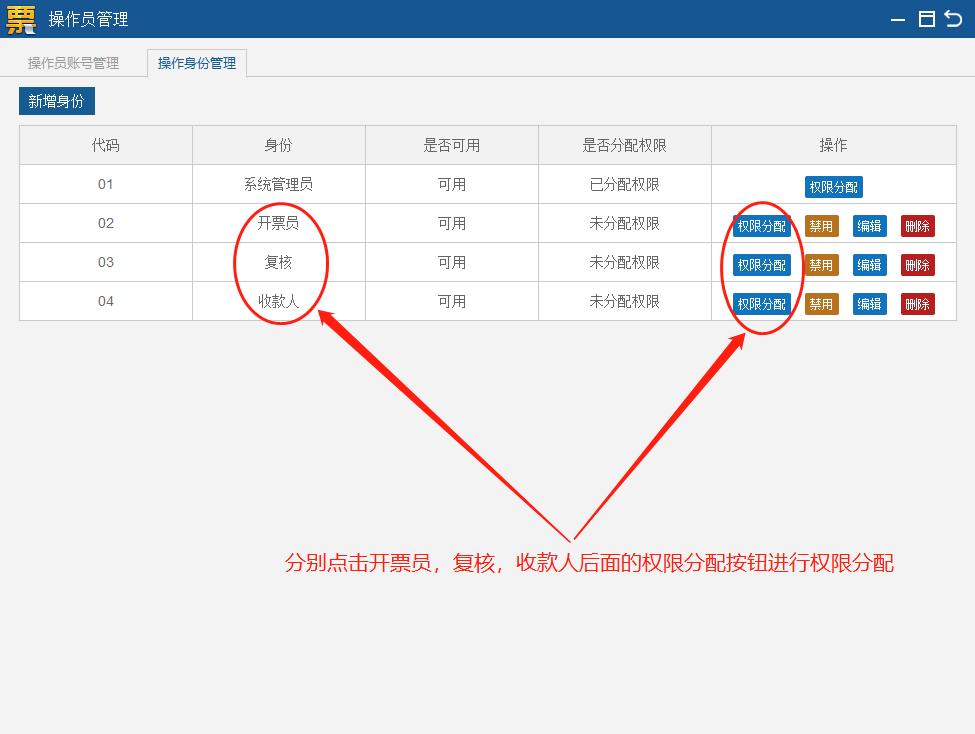
Task: Disable 开票员 using its 禁用 button
Action: pos(821,225)
